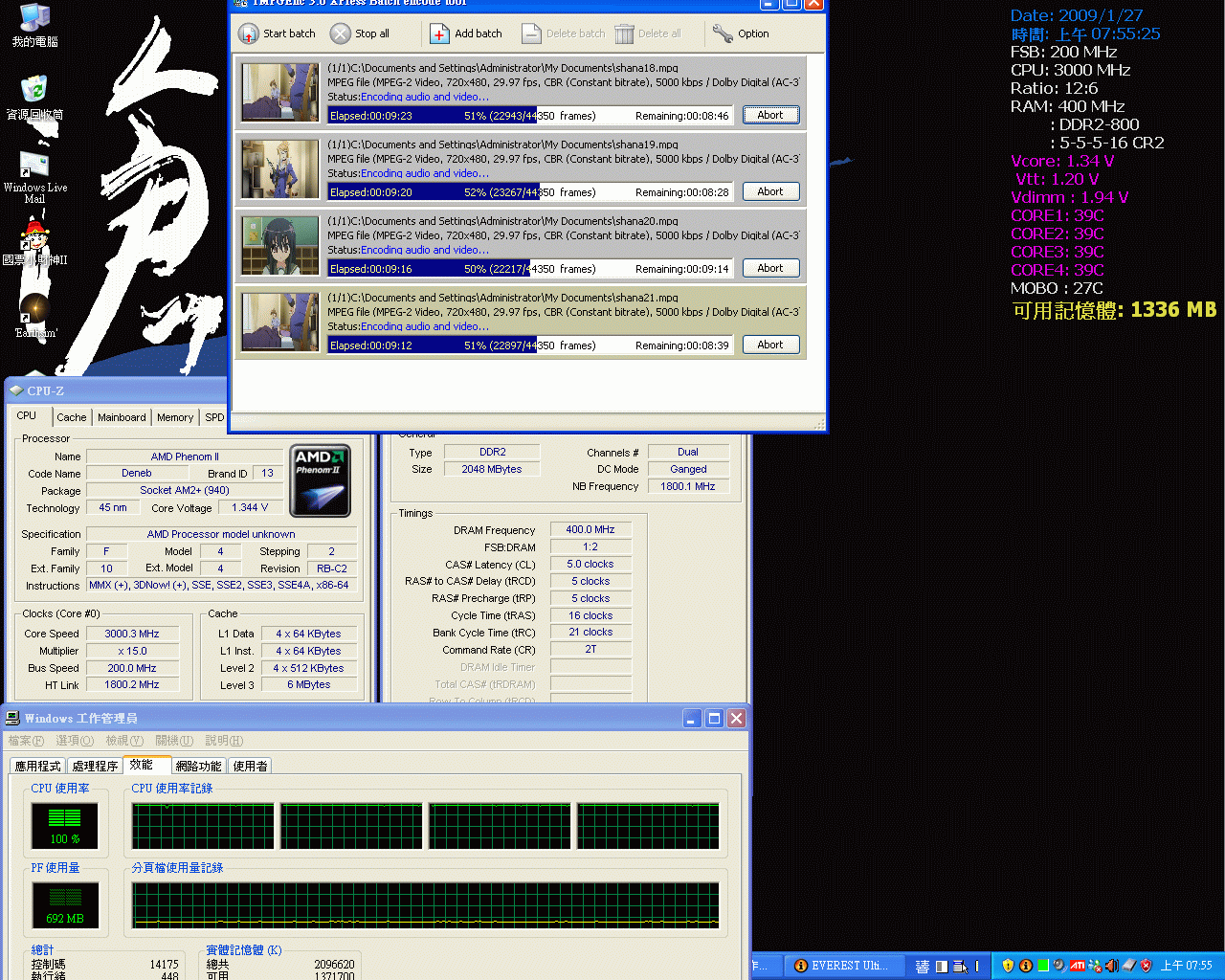Switch to SPD tab in CPU-Z

click(214, 417)
